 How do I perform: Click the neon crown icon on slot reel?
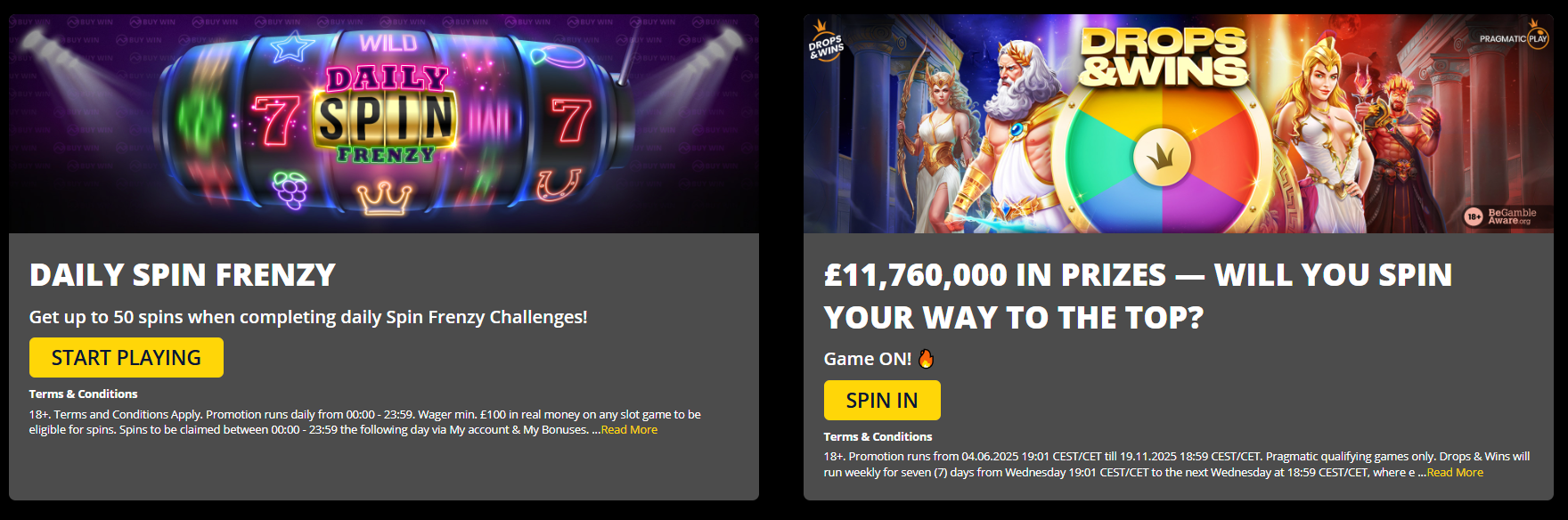[x=384, y=197]
